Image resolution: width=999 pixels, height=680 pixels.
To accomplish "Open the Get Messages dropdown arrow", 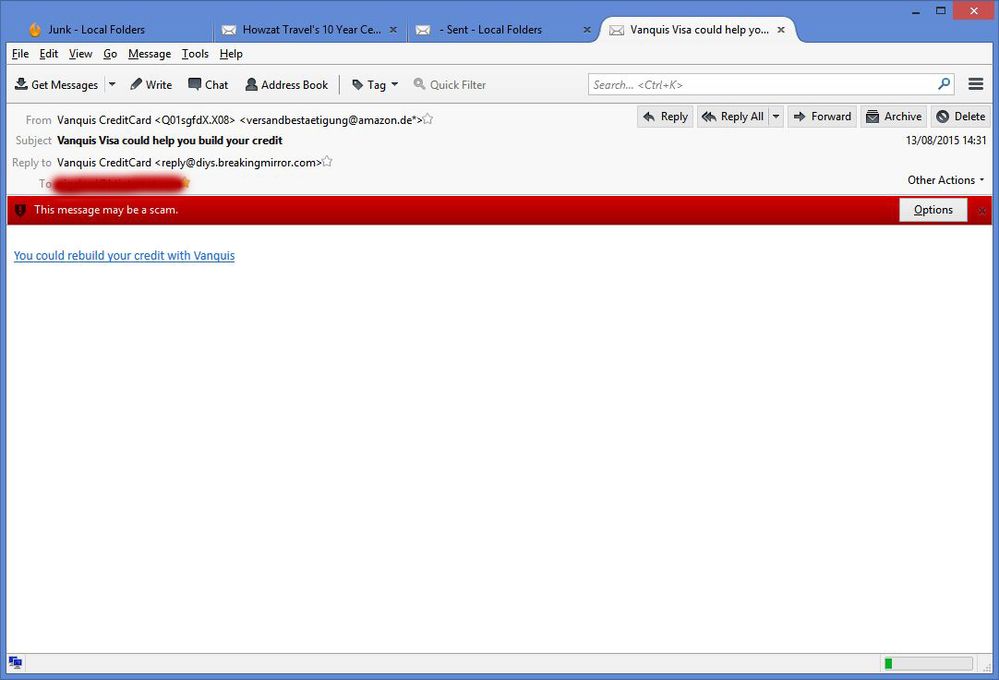I will [112, 84].
